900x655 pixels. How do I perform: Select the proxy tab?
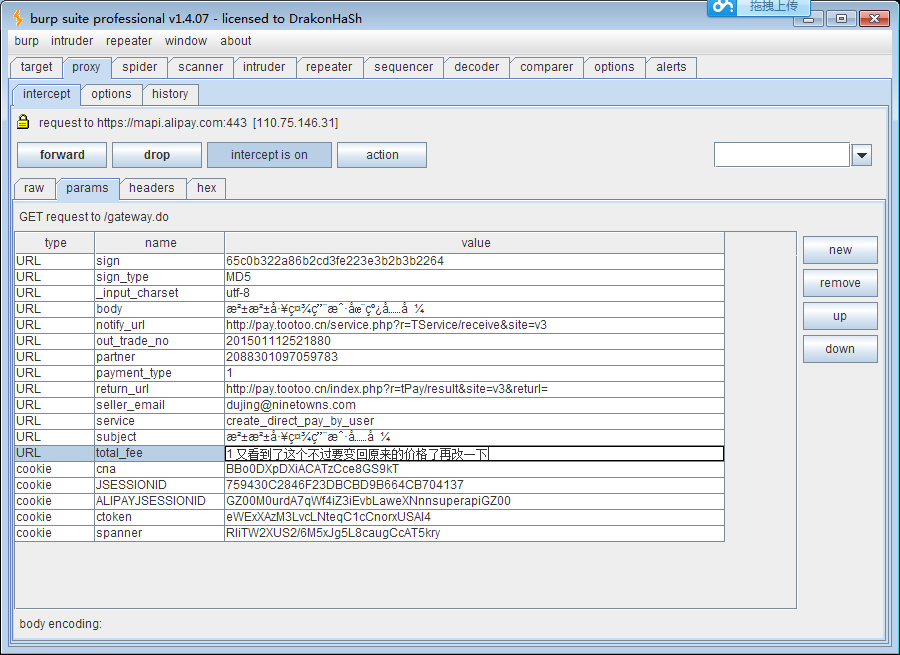coord(86,67)
